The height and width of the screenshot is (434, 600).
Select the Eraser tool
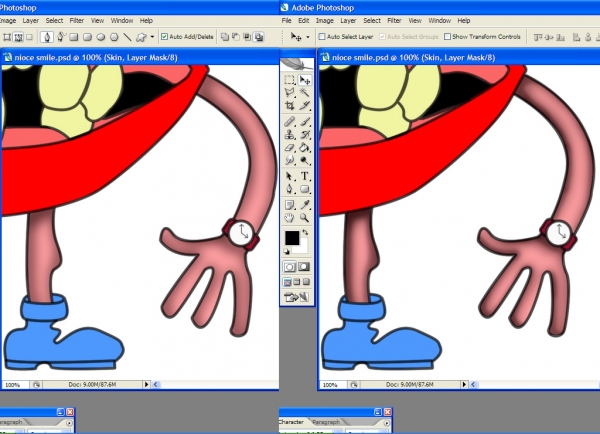click(x=290, y=147)
